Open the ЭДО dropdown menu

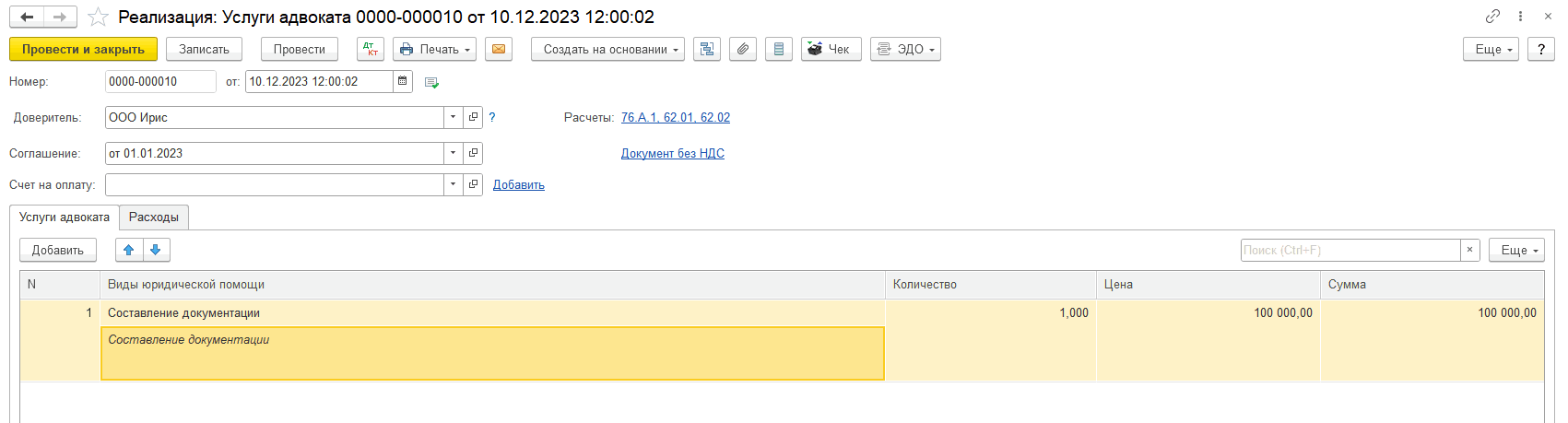(905, 49)
